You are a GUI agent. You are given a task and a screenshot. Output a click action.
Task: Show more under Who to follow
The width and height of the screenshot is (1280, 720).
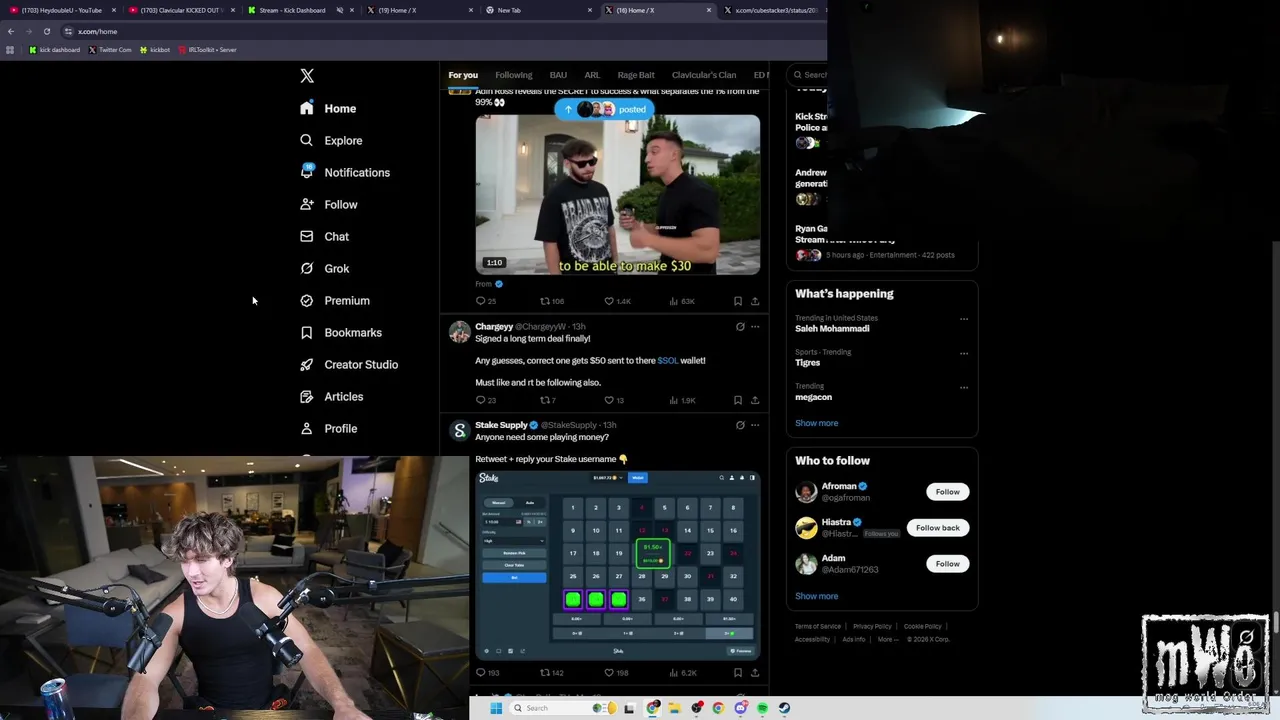tap(817, 596)
